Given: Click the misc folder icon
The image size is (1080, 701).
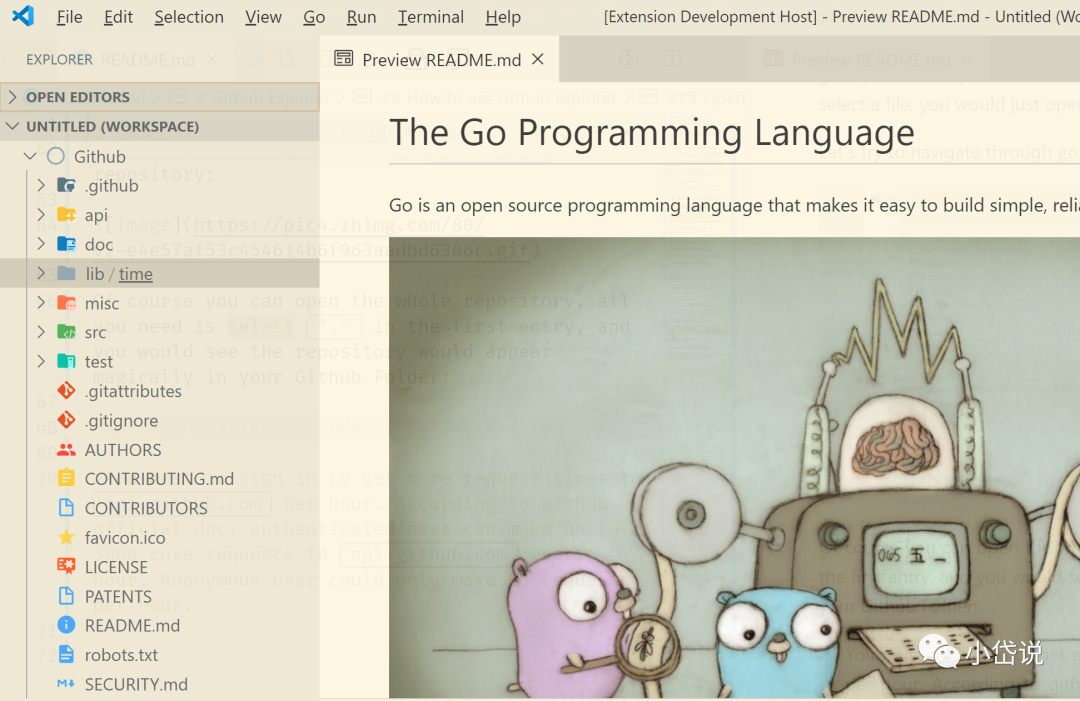Looking at the screenshot, I should click(66, 303).
